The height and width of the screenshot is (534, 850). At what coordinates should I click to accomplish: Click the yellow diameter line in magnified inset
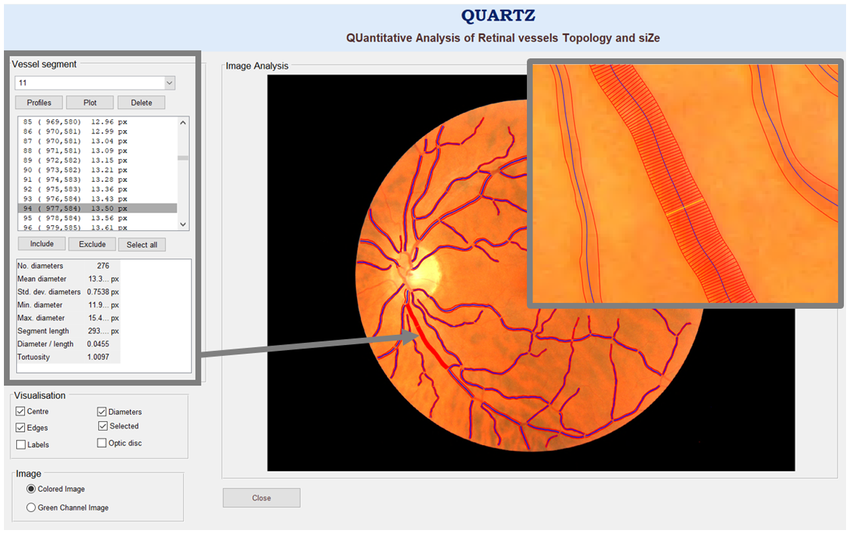685,208
